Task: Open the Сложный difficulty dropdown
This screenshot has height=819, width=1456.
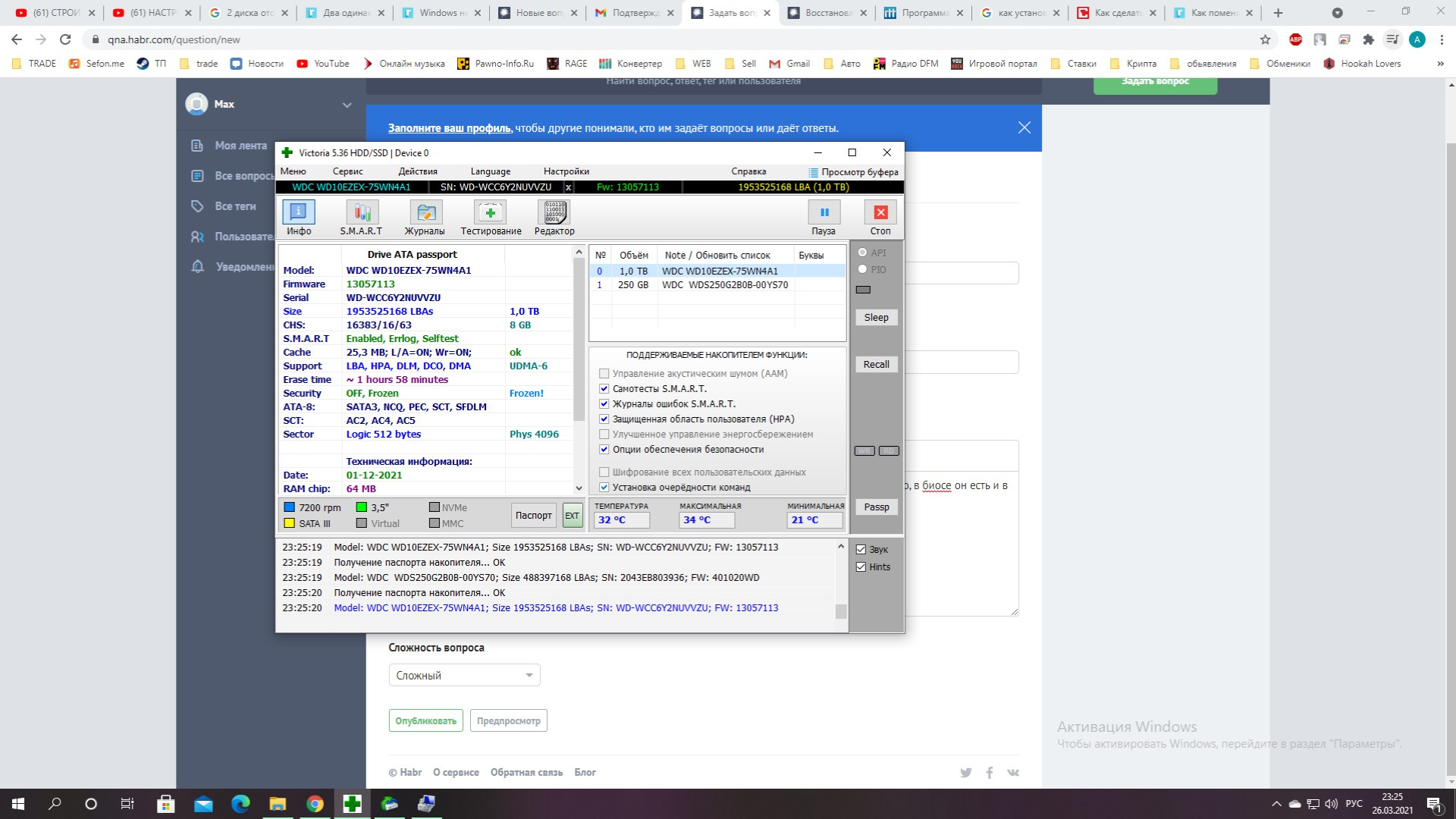Action: point(464,676)
